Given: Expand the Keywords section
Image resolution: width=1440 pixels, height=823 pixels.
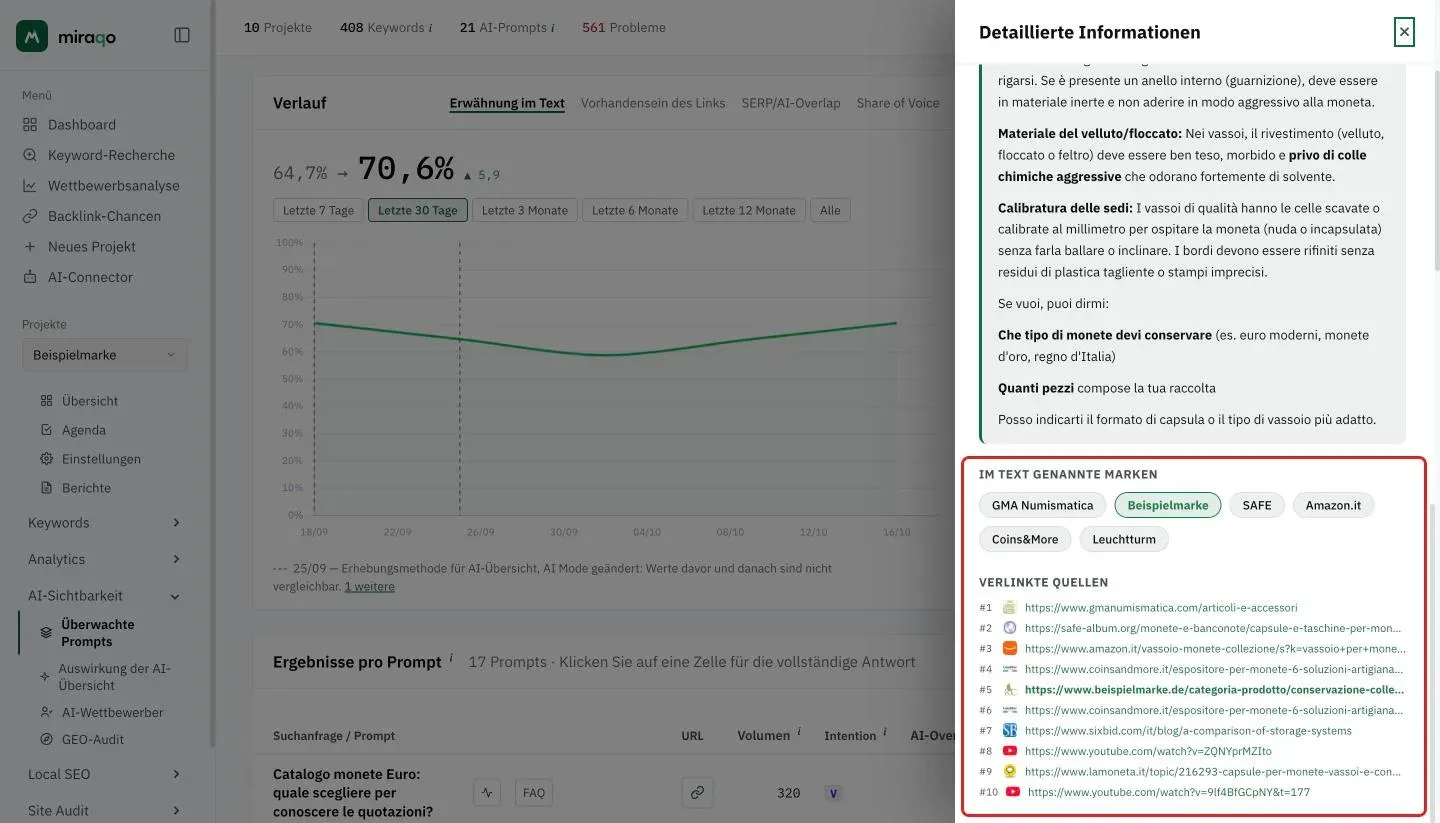Looking at the screenshot, I should [104, 523].
